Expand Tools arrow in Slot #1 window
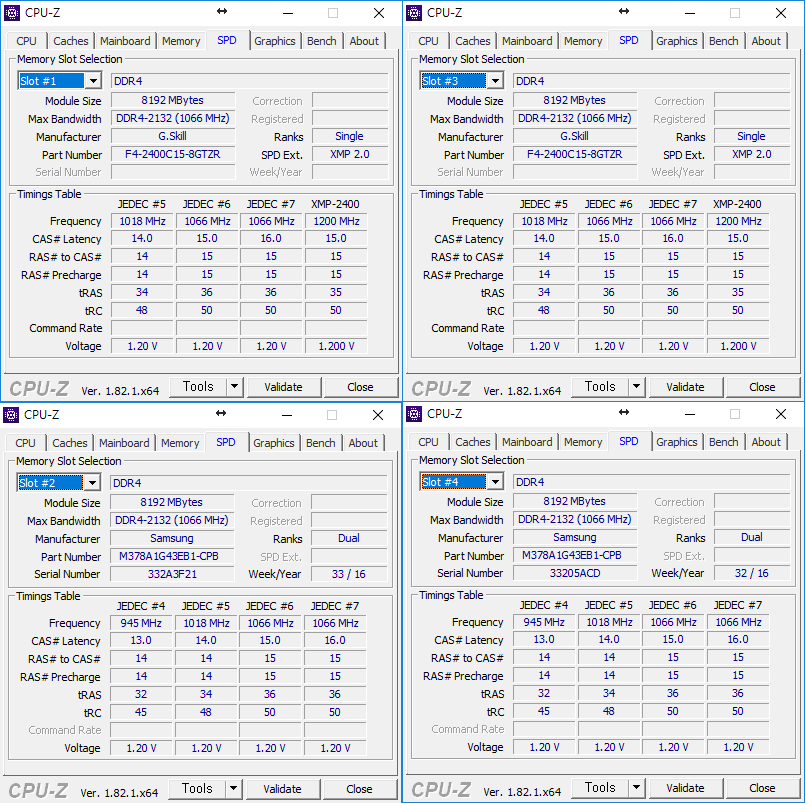Screen dimensions: 806x803 click(x=234, y=387)
